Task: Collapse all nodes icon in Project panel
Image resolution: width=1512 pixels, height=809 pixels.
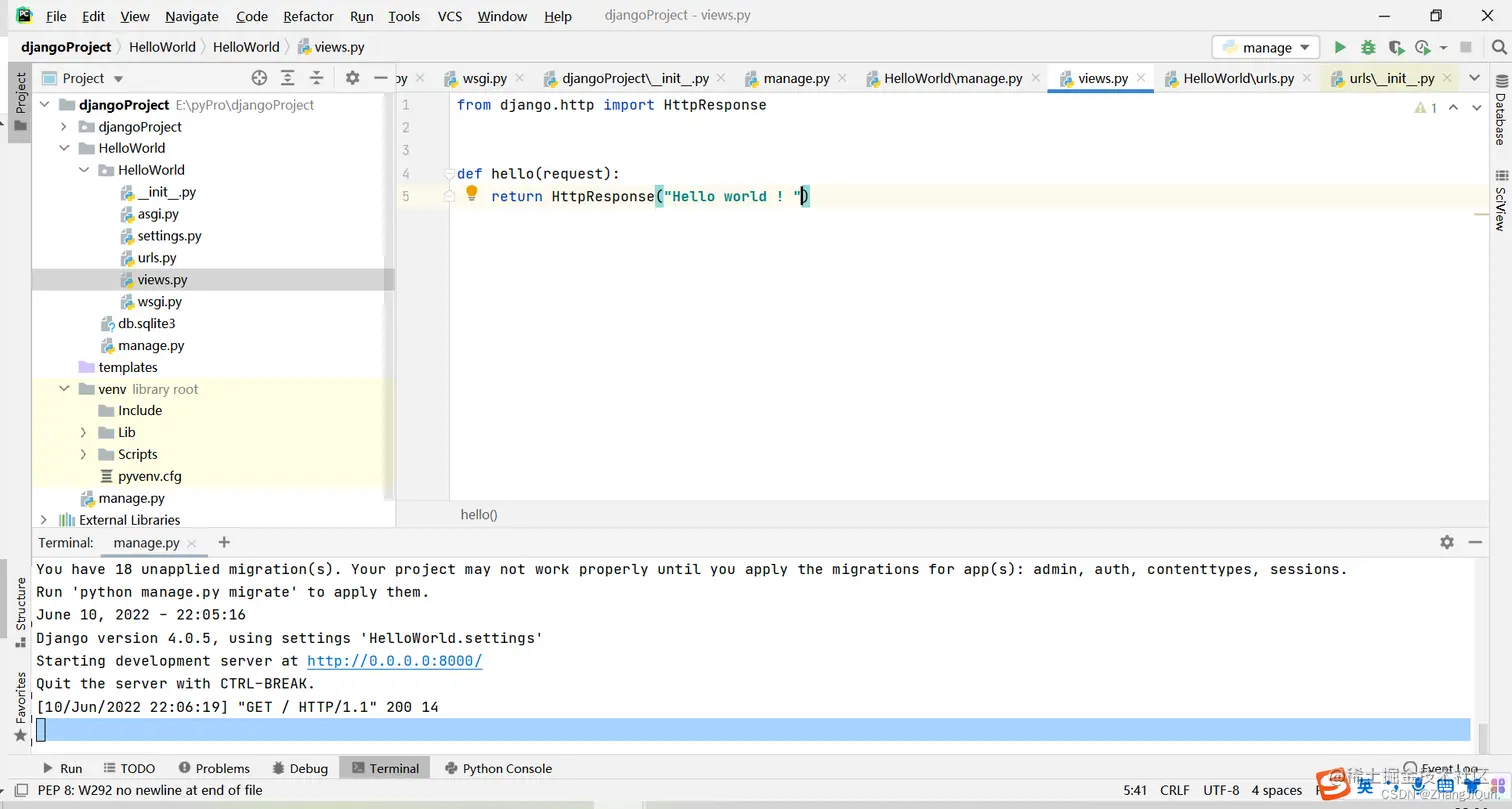Action: (x=317, y=78)
